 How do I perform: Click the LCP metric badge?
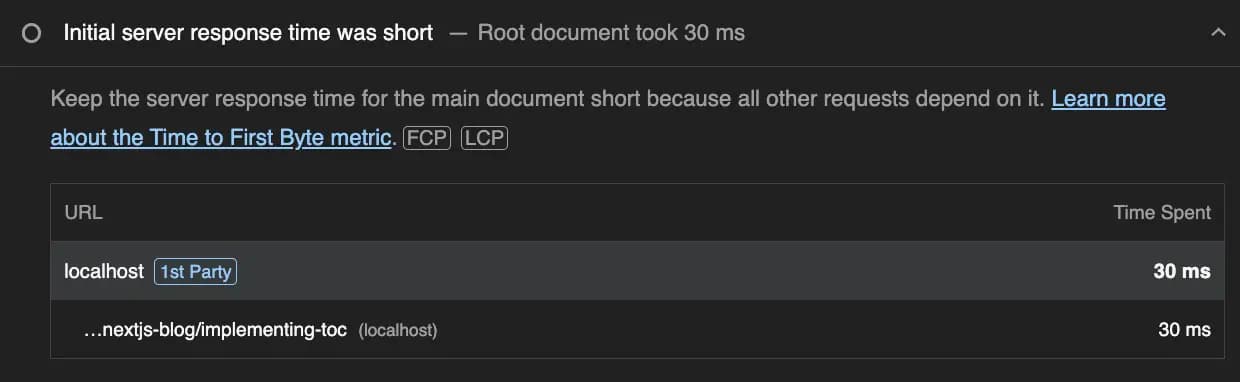click(485, 138)
